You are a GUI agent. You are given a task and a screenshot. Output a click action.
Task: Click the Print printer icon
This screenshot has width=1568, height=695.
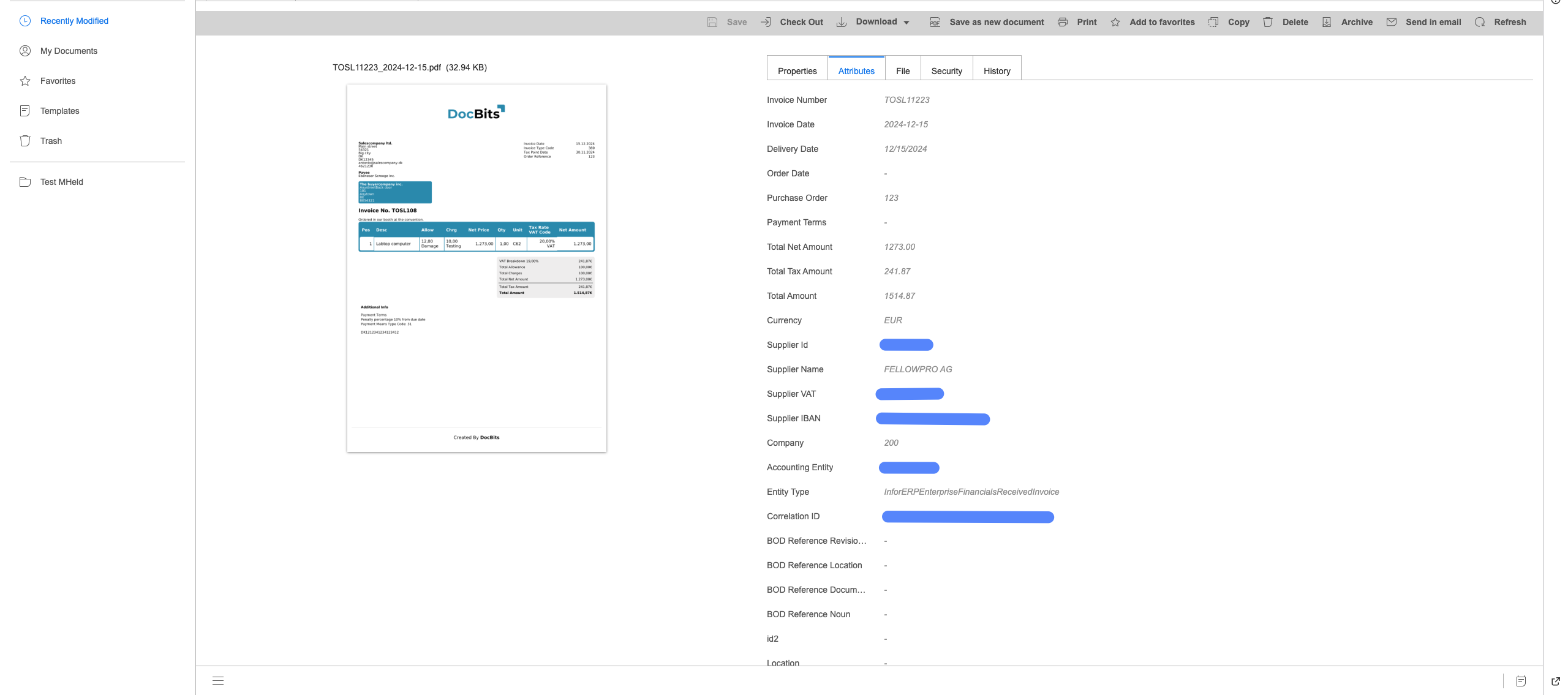click(x=1063, y=22)
